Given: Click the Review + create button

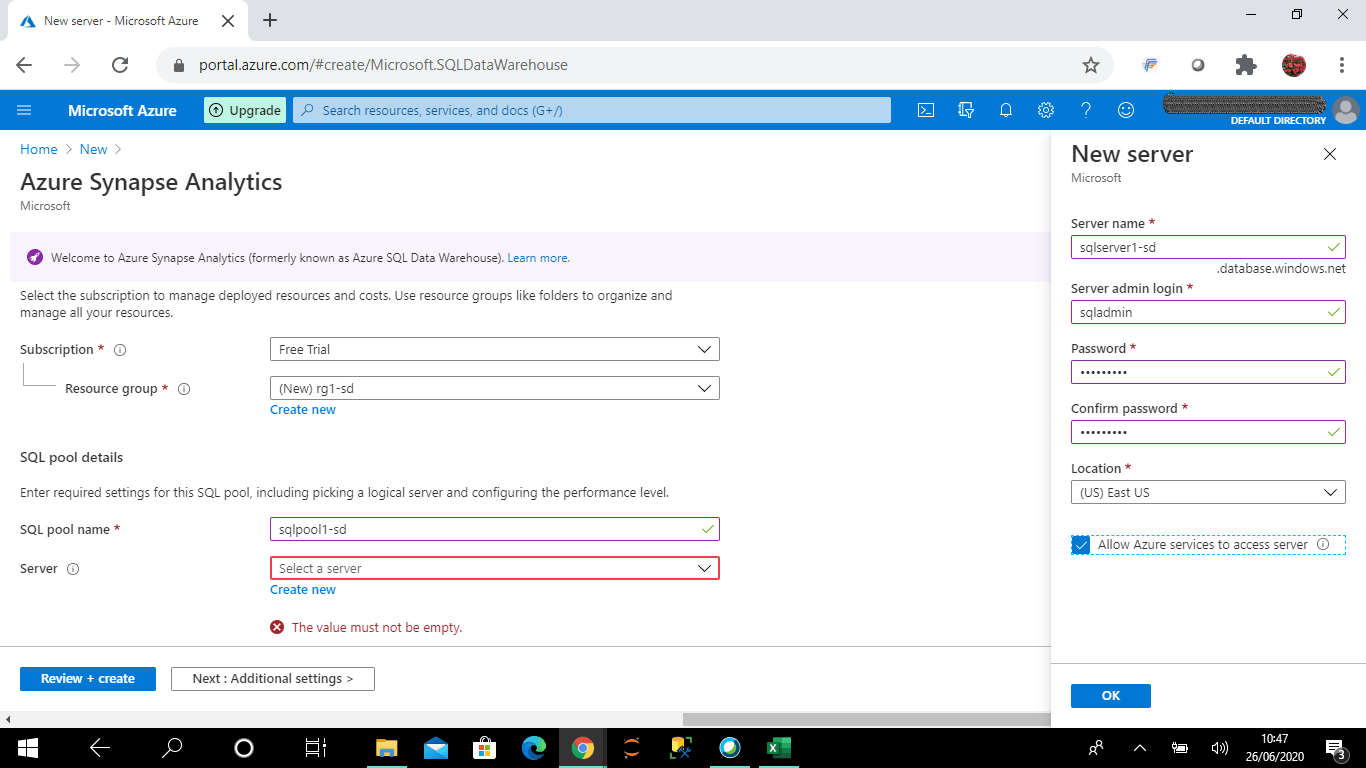Looking at the screenshot, I should (88, 679).
